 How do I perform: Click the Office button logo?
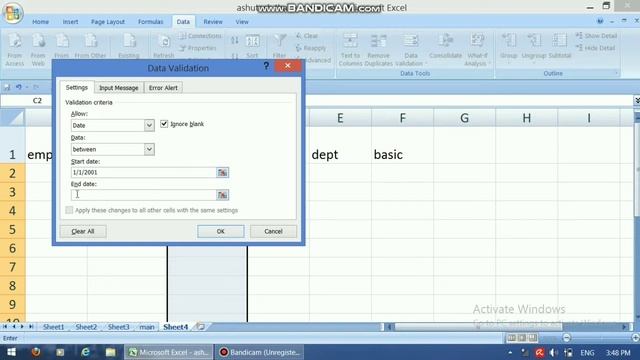click(12, 13)
